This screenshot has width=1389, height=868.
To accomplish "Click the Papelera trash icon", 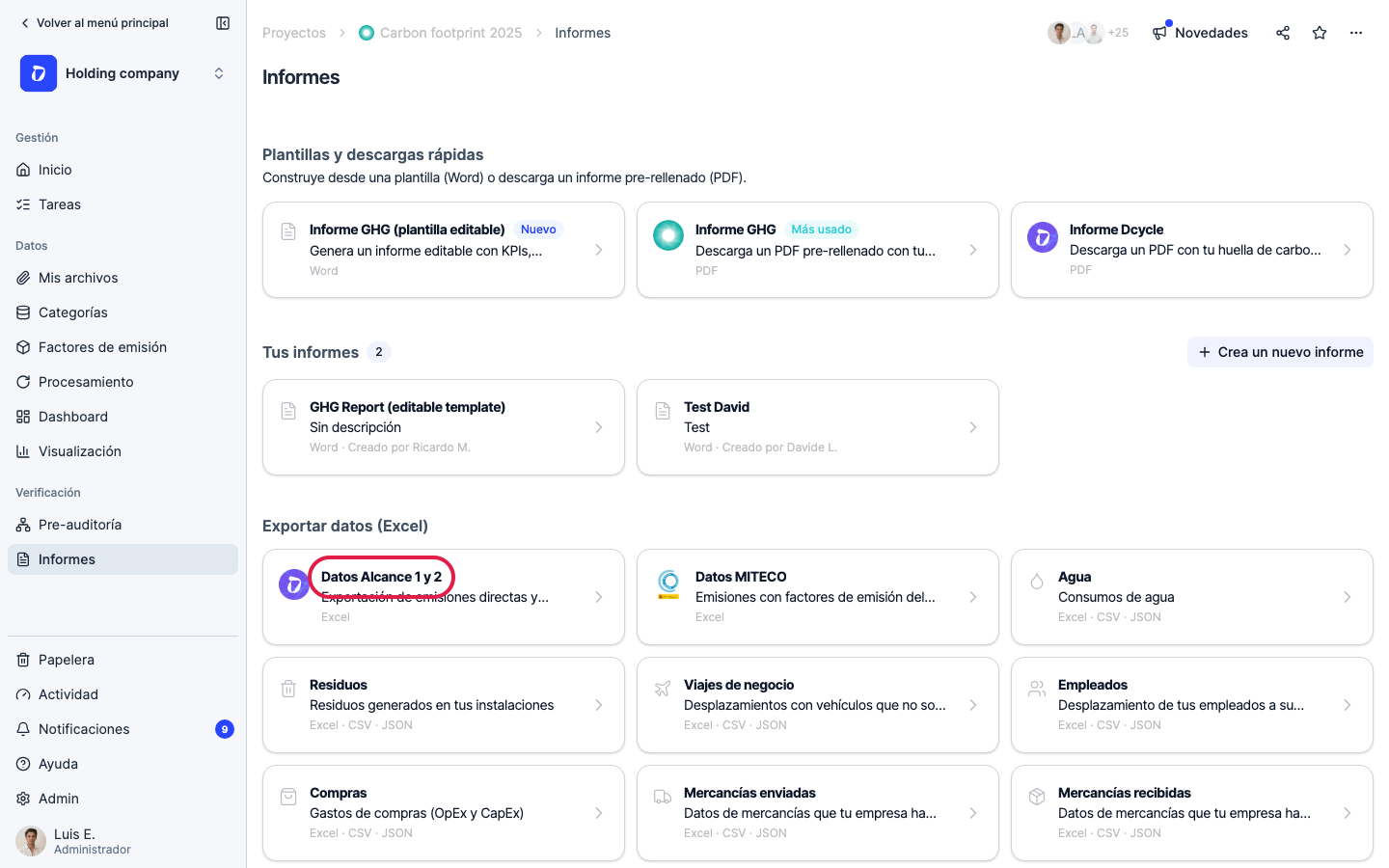I will (23, 660).
